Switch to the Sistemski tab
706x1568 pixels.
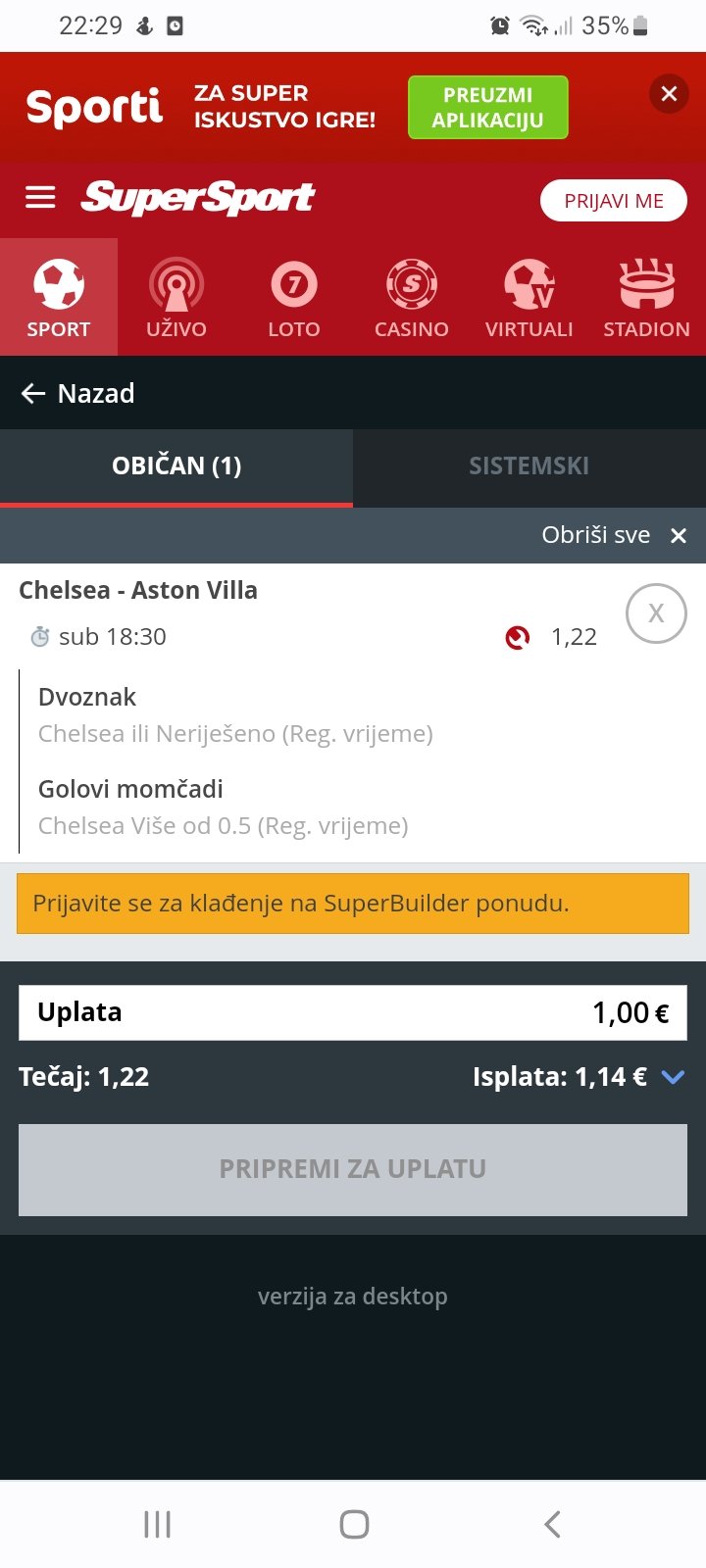529,466
